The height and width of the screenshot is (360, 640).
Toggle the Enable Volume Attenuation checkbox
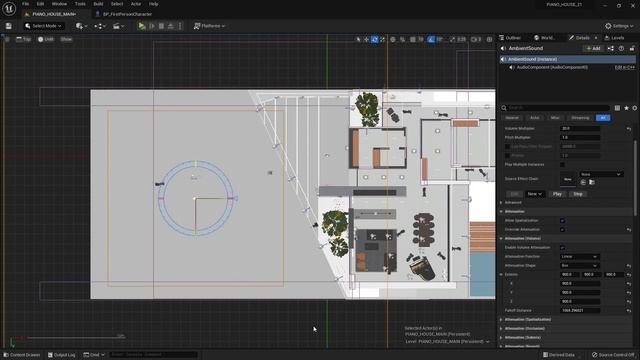562,247
